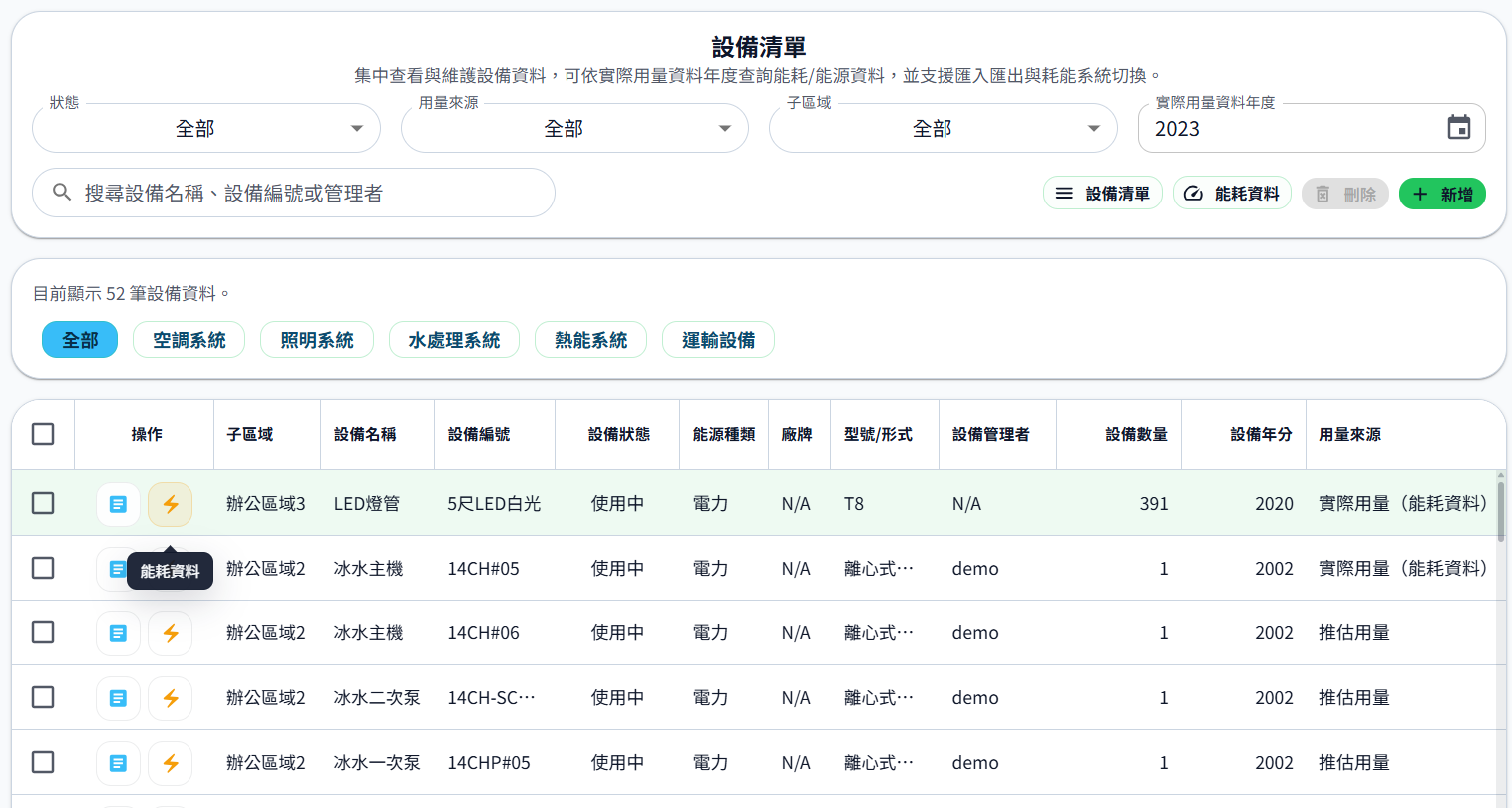Toggle select-all checkbox in table header
Screen dimensions: 1512x808
(43, 434)
